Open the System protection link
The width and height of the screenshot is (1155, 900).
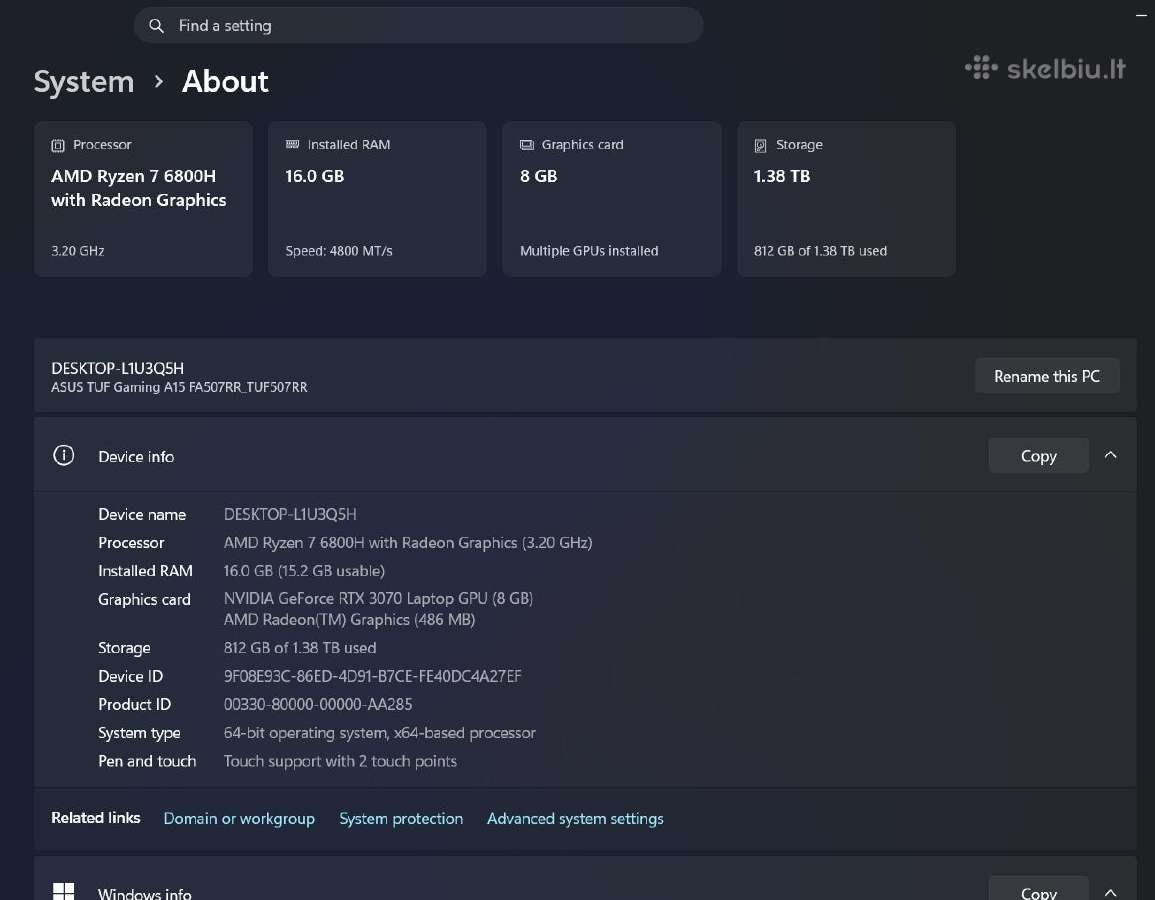(x=401, y=818)
